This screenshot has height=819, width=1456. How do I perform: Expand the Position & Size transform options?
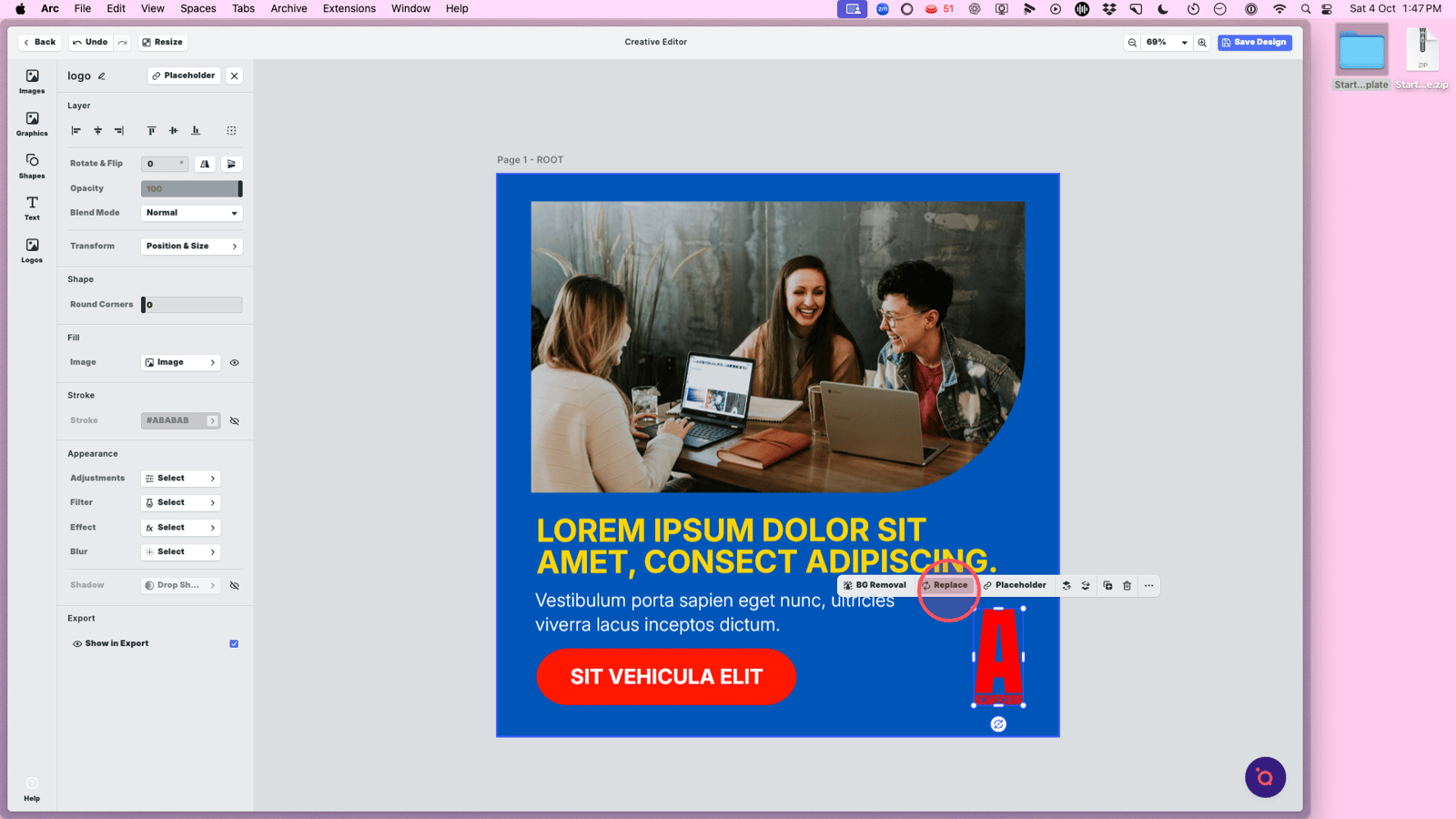(x=191, y=246)
